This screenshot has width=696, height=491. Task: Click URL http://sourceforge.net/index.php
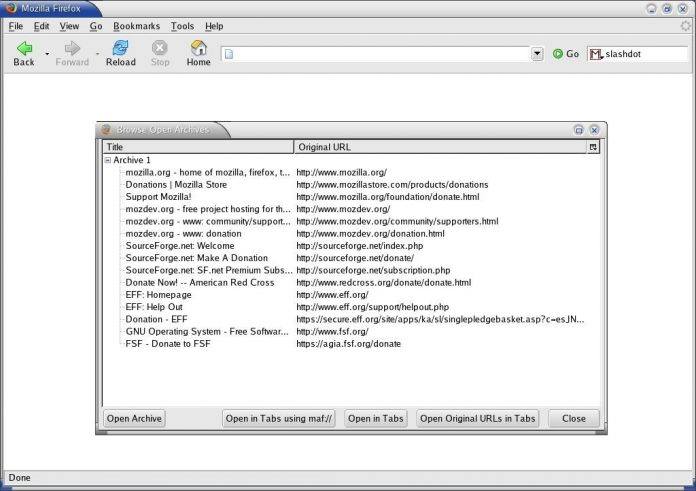(360, 246)
